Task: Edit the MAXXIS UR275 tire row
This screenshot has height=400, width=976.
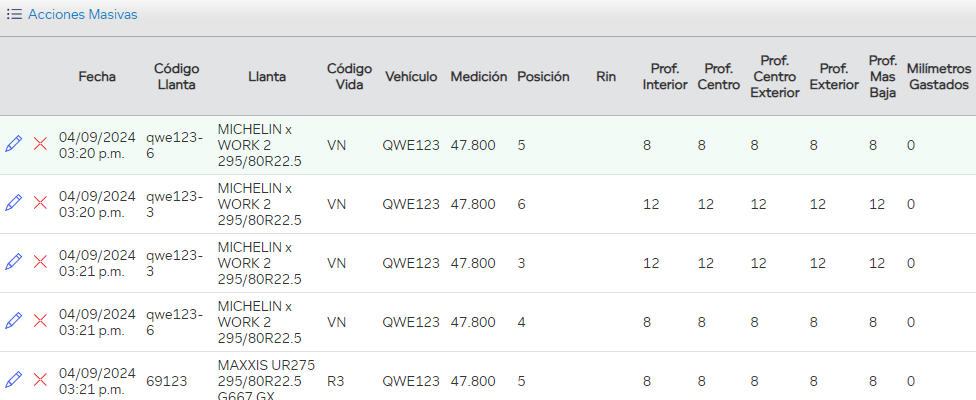Action: [13, 380]
